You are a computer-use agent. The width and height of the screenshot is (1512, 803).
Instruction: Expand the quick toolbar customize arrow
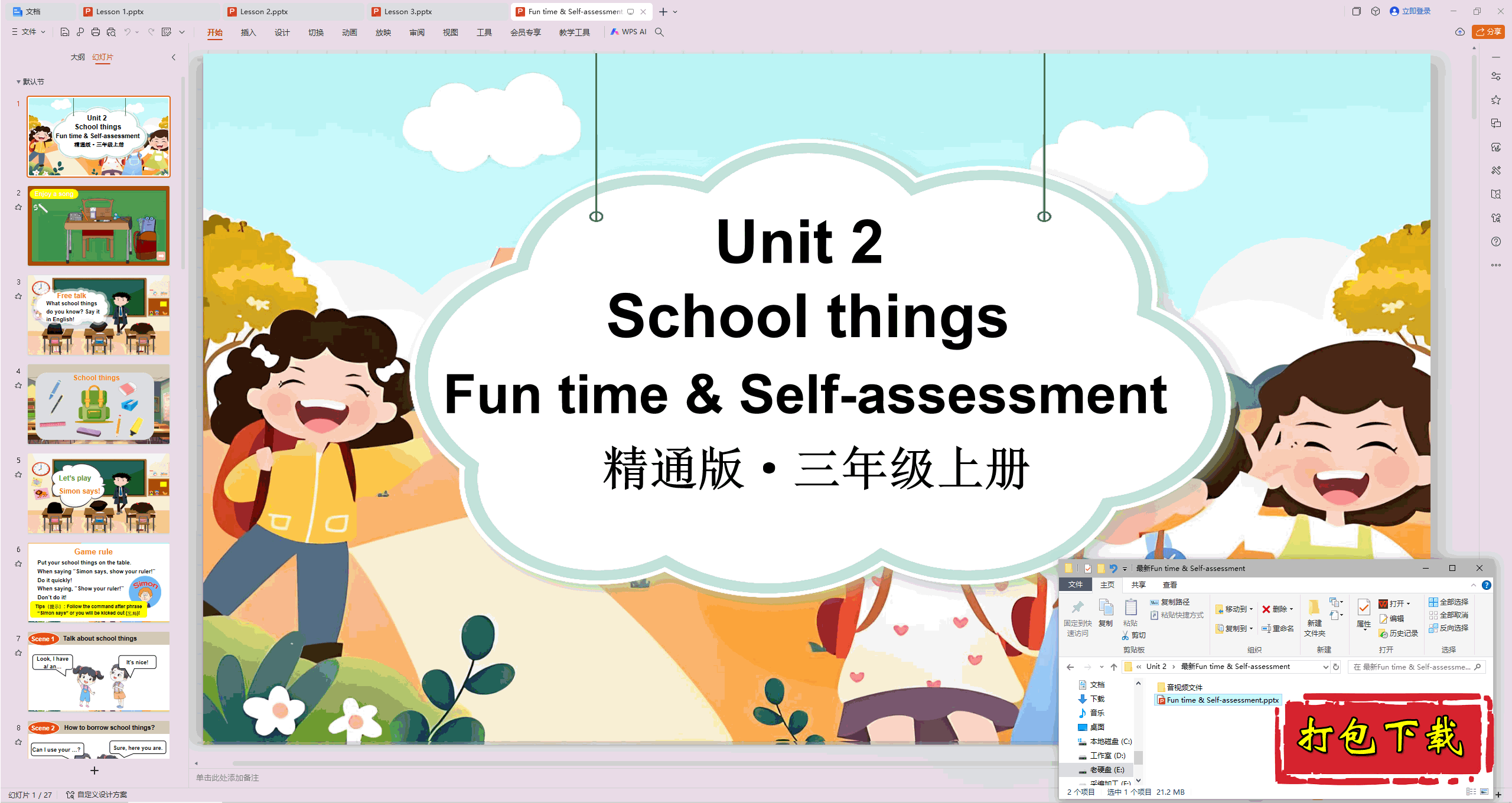point(182,32)
